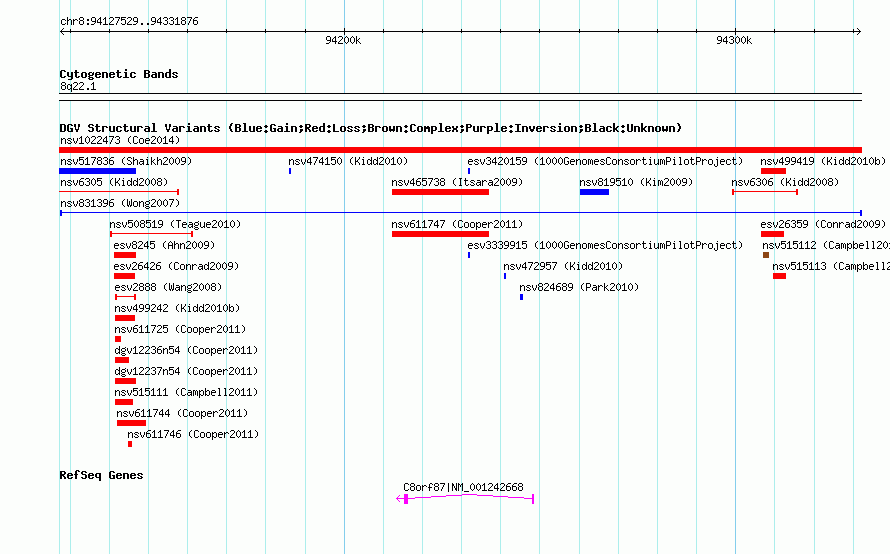Open the nsv515112 Campbell variant label
The image size is (890, 554).
coord(826,245)
